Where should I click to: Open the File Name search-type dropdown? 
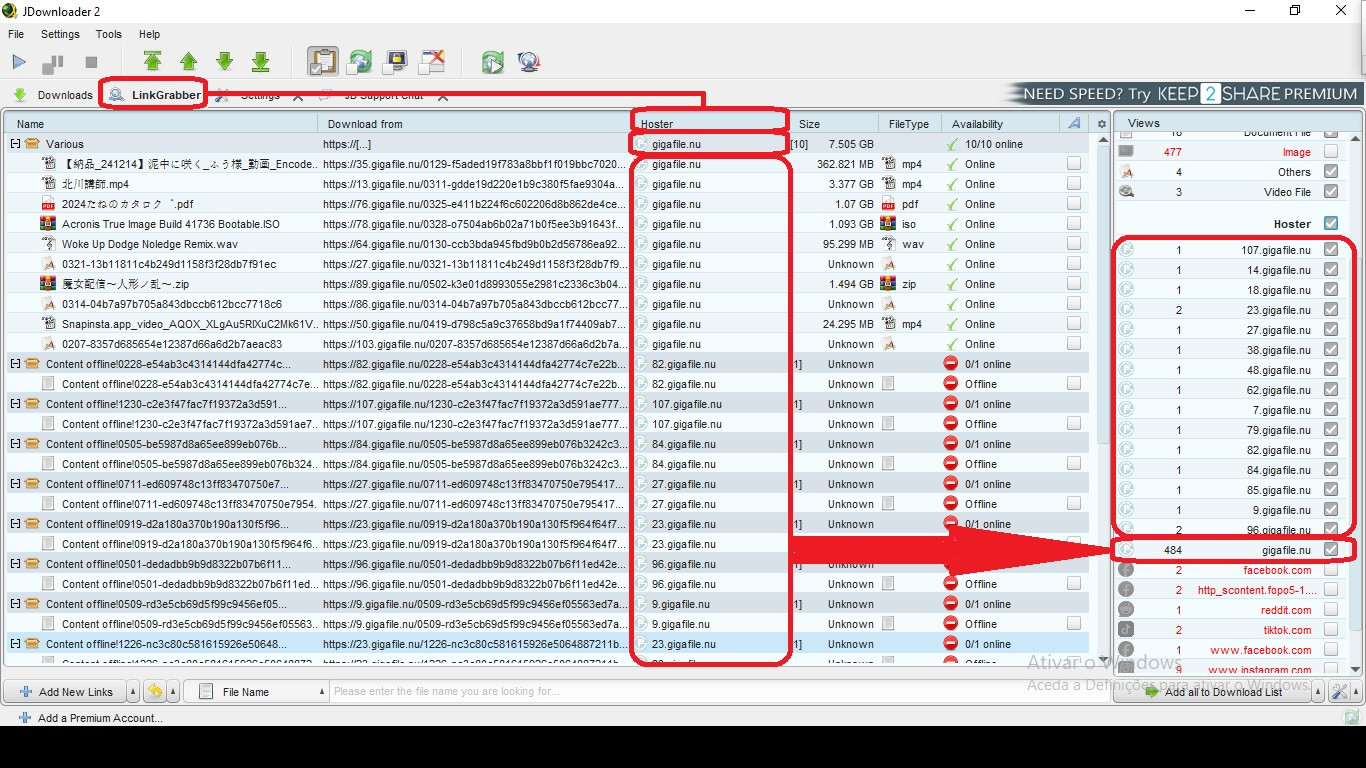point(256,691)
